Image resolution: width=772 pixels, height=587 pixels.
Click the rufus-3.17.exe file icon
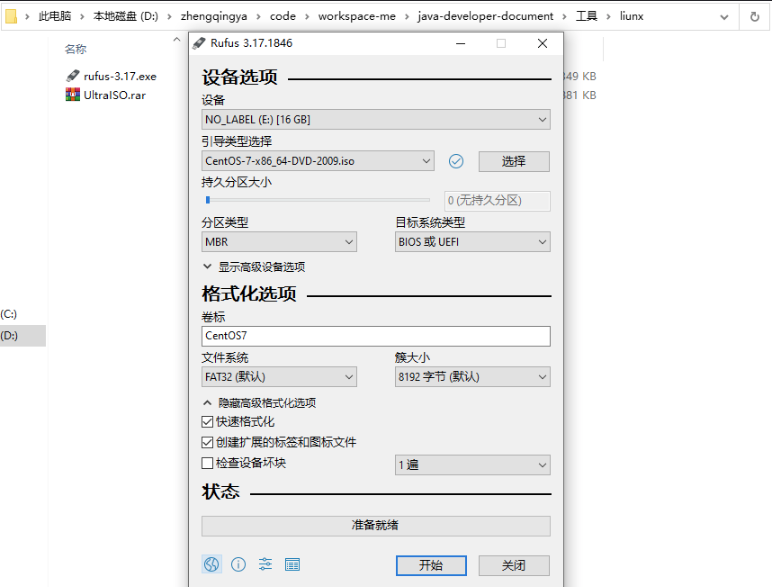pos(73,76)
